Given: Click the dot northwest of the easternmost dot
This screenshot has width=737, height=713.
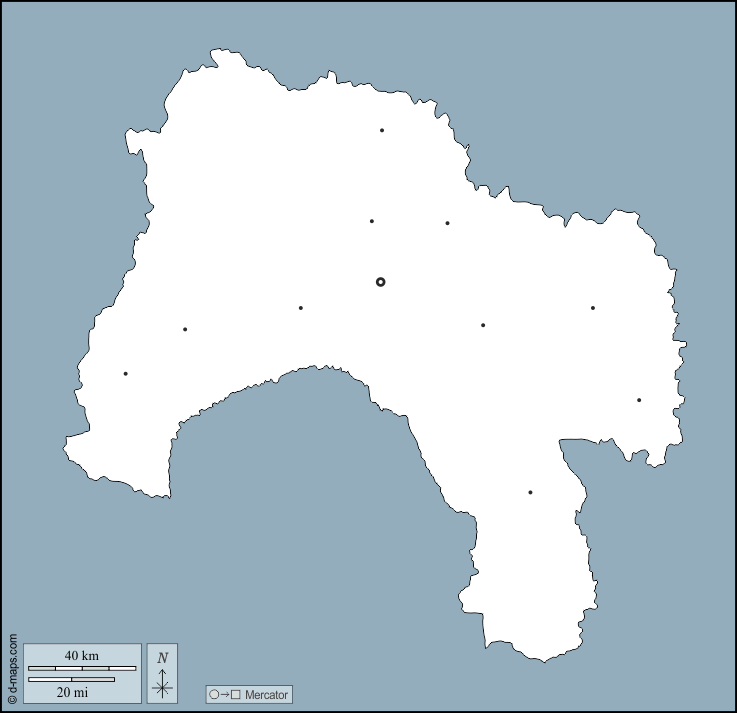Looking at the screenshot, I should click(x=592, y=308).
